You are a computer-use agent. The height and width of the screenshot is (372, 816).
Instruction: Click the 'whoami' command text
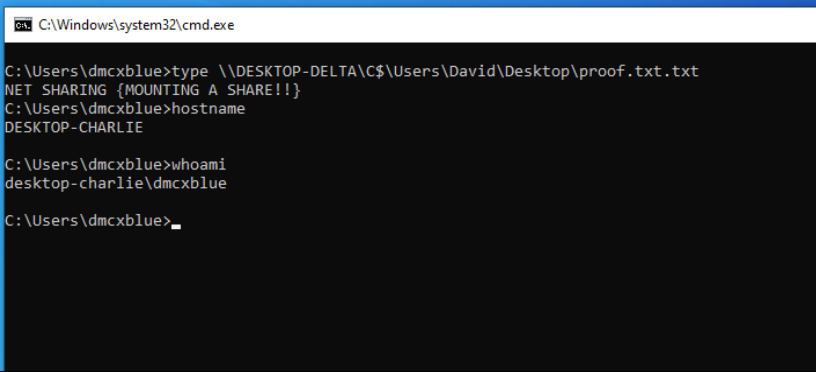[x=199, y=165]
